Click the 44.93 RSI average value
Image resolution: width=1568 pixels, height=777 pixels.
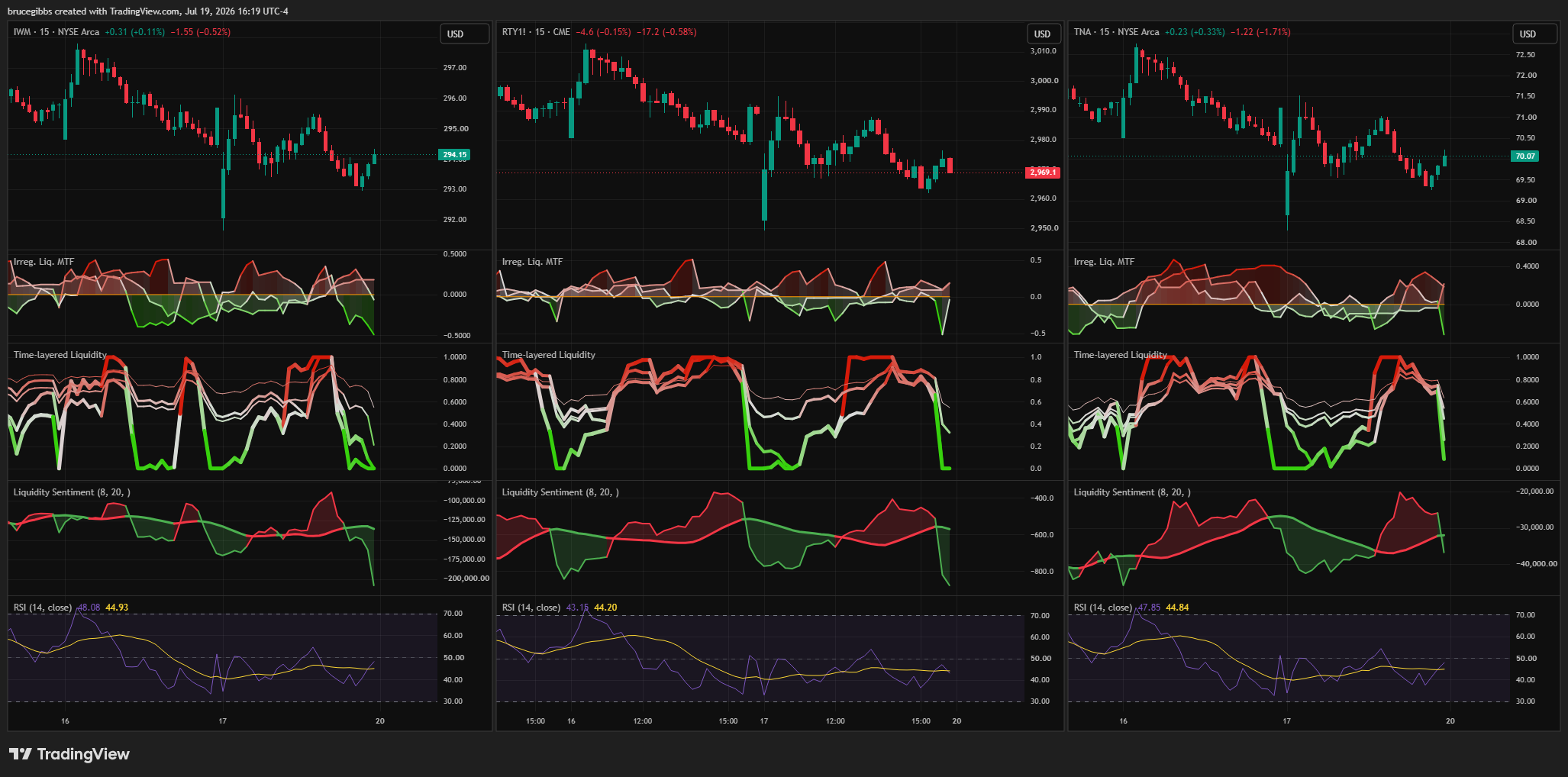click(117, 608)
